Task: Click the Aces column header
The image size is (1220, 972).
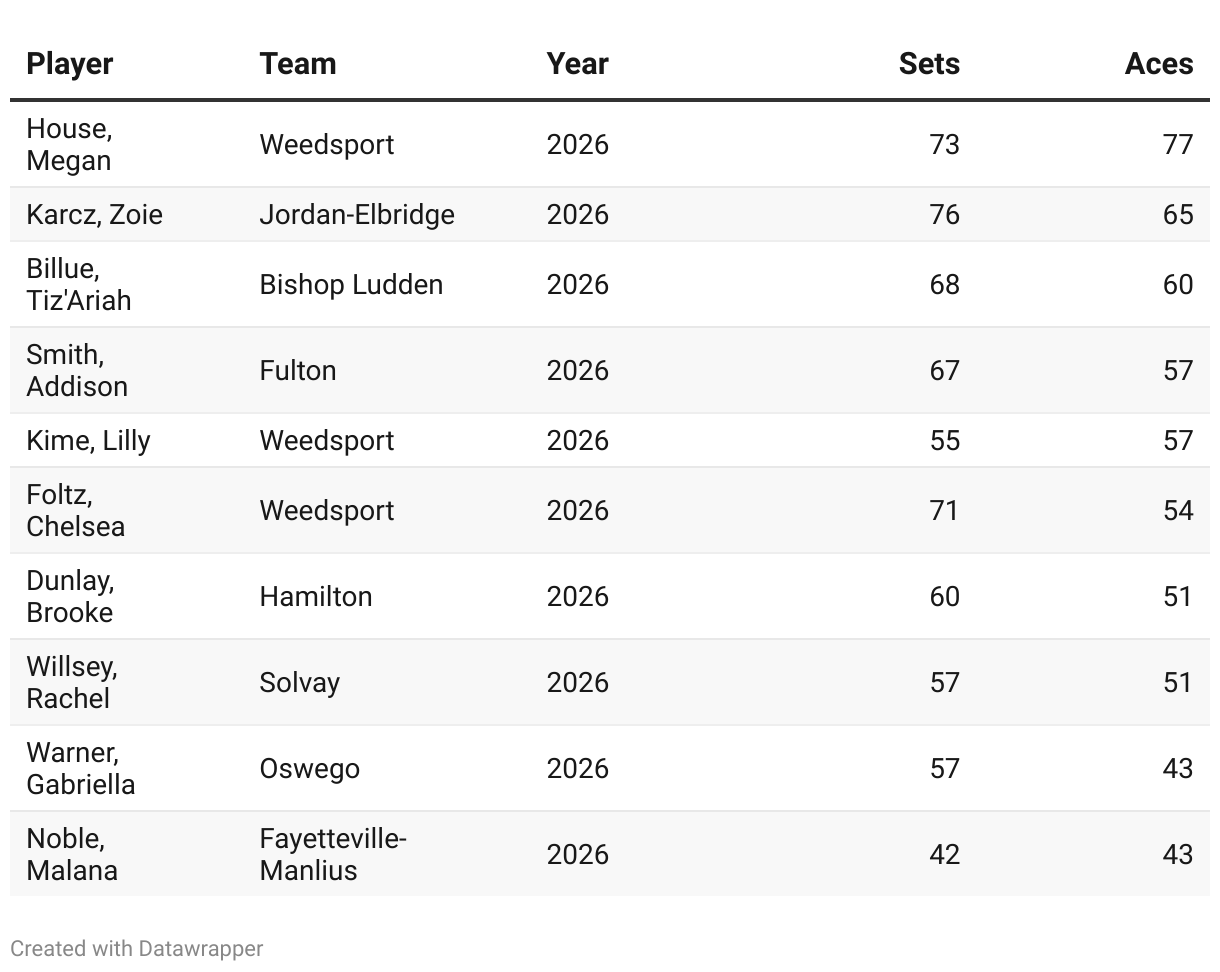Action: 1158,64
